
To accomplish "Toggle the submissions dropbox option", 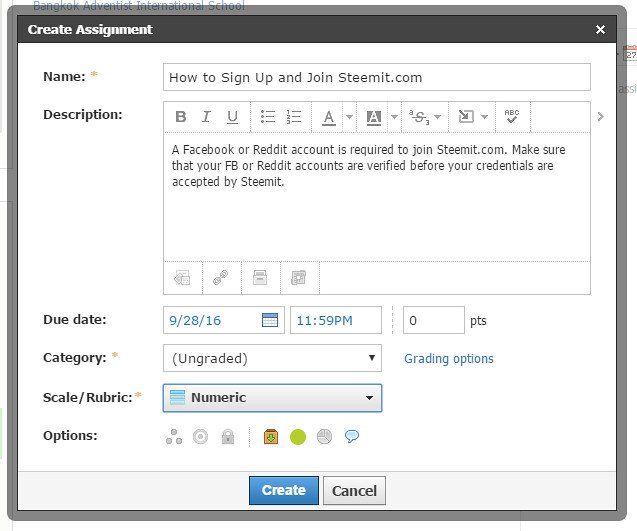I will tap(271, 437).
